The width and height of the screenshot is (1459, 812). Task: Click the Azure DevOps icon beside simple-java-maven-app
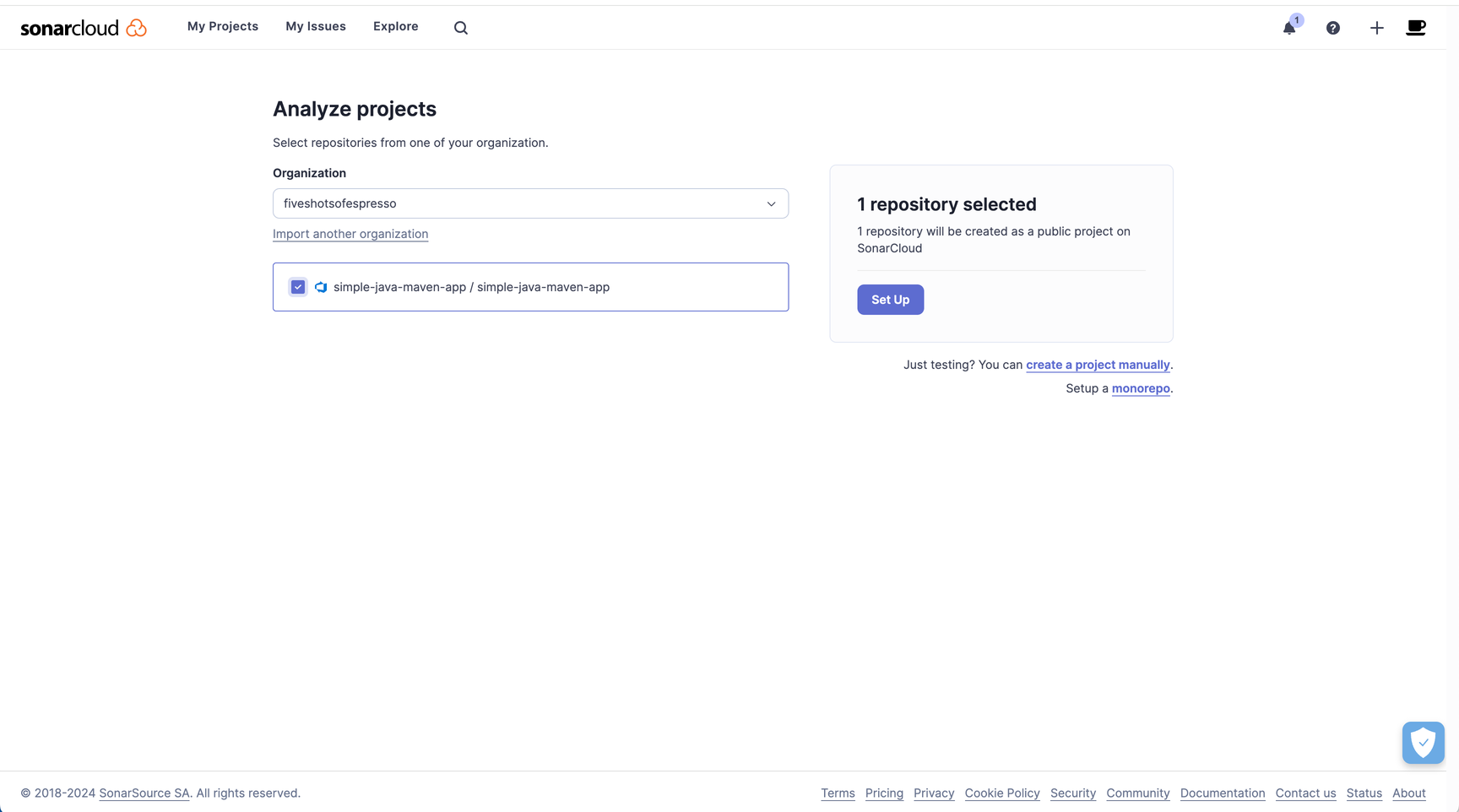pos(321,287)
